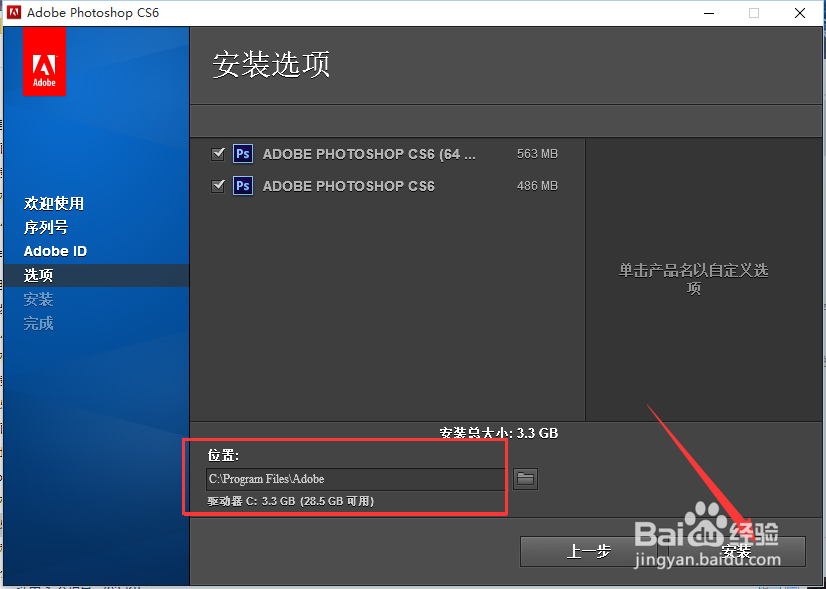This screenshot has height=589, width=826.
Task: Select the 486 MB ADOBE PHOTOSHOP CS6 product name
Action: coord(349,186)
